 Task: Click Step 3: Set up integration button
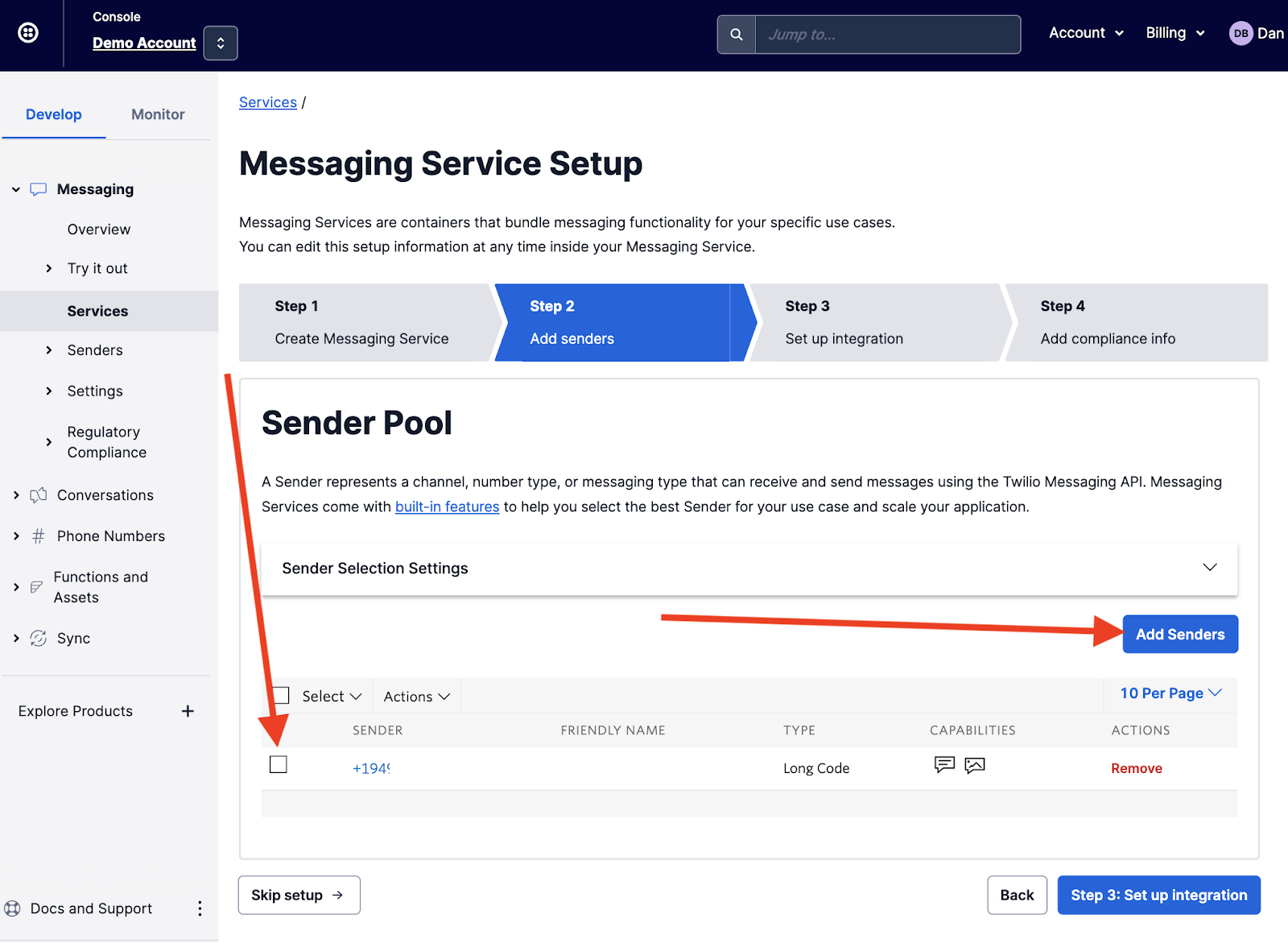pos(1159,895)
